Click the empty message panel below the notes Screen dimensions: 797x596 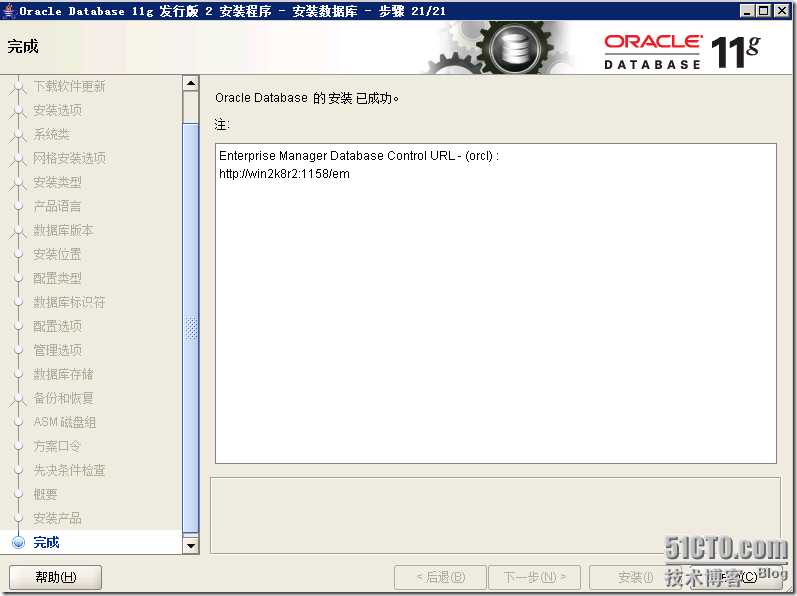pos(495,515)
